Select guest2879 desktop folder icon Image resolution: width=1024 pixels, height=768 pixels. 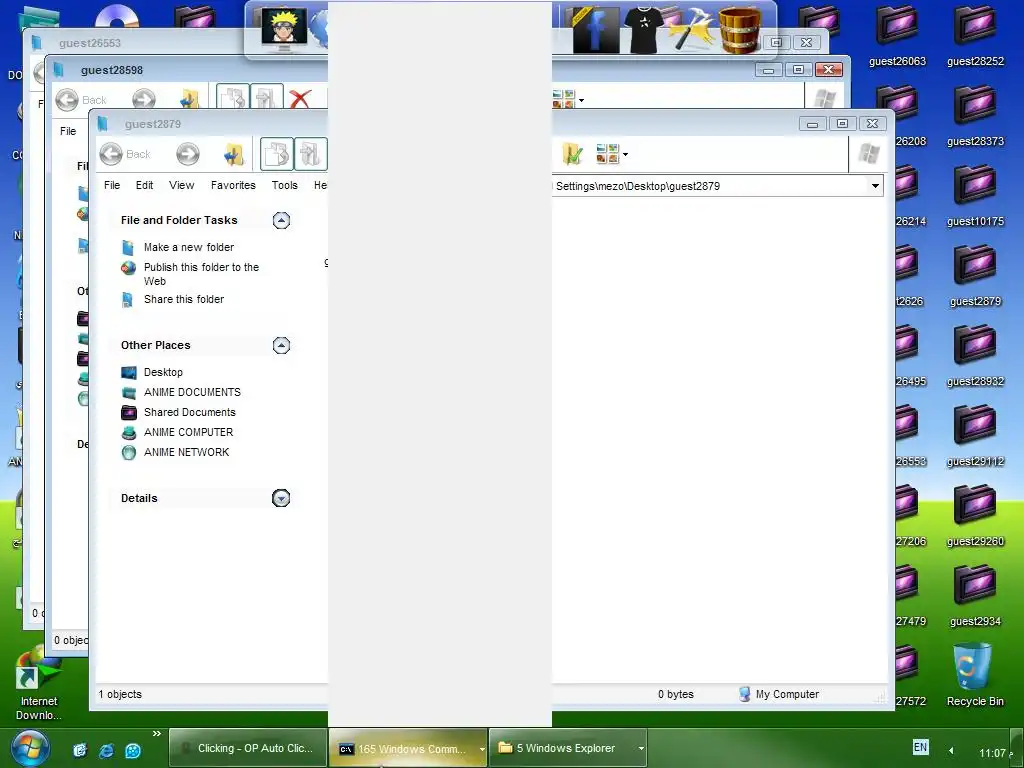click(x=975, y=276)
